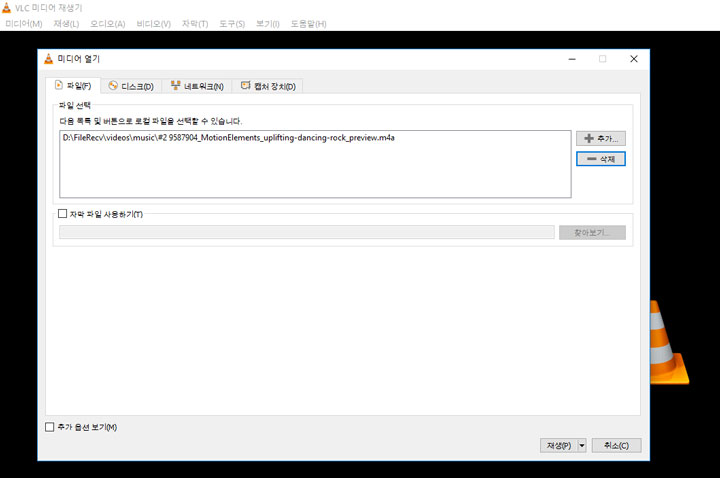The height and width of the screenshot is (478, 720).
Task: Open the 캡처 장치(D) tab
Action: pyautogui.click(x=268, y=86)
